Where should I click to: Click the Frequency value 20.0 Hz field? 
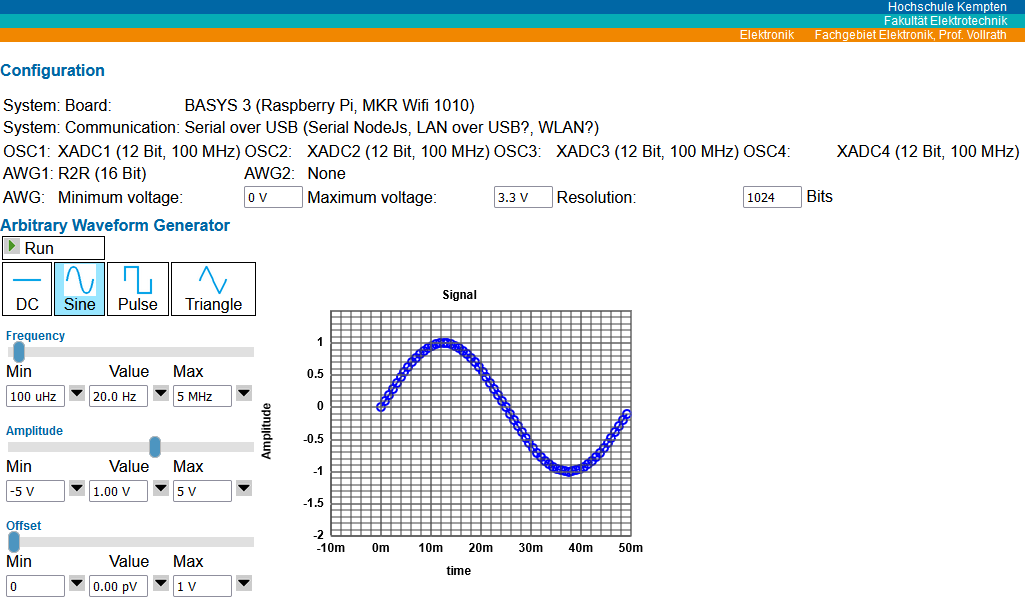tap(118, 396)
